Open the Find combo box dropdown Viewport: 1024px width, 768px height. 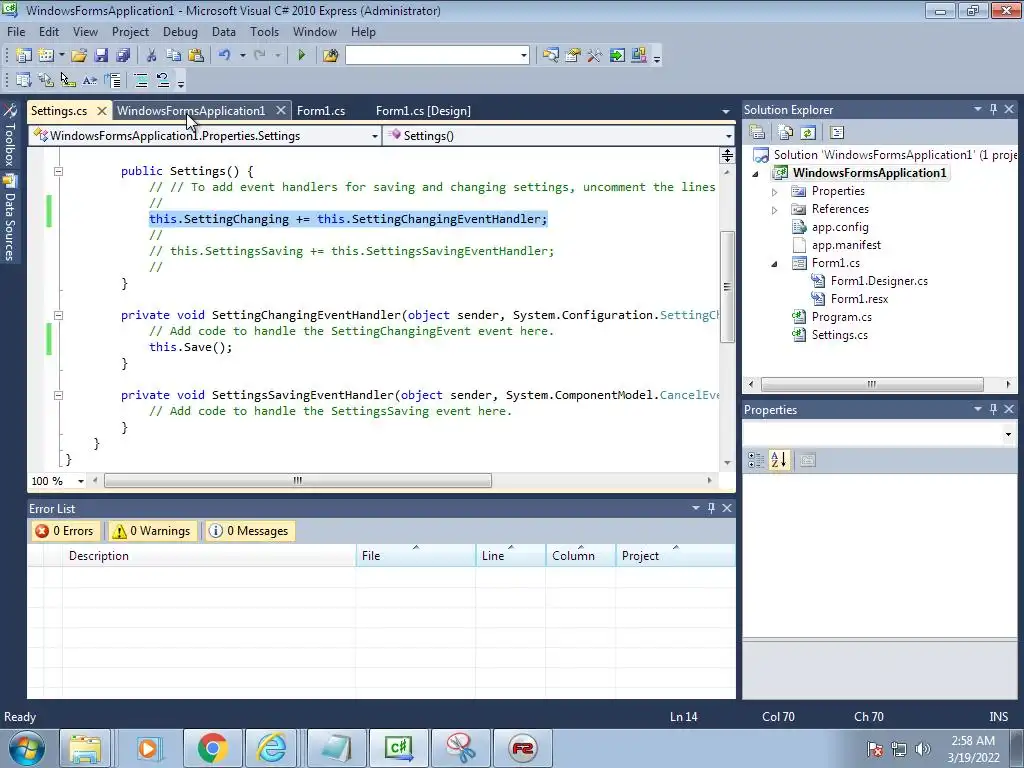[524, 56]
